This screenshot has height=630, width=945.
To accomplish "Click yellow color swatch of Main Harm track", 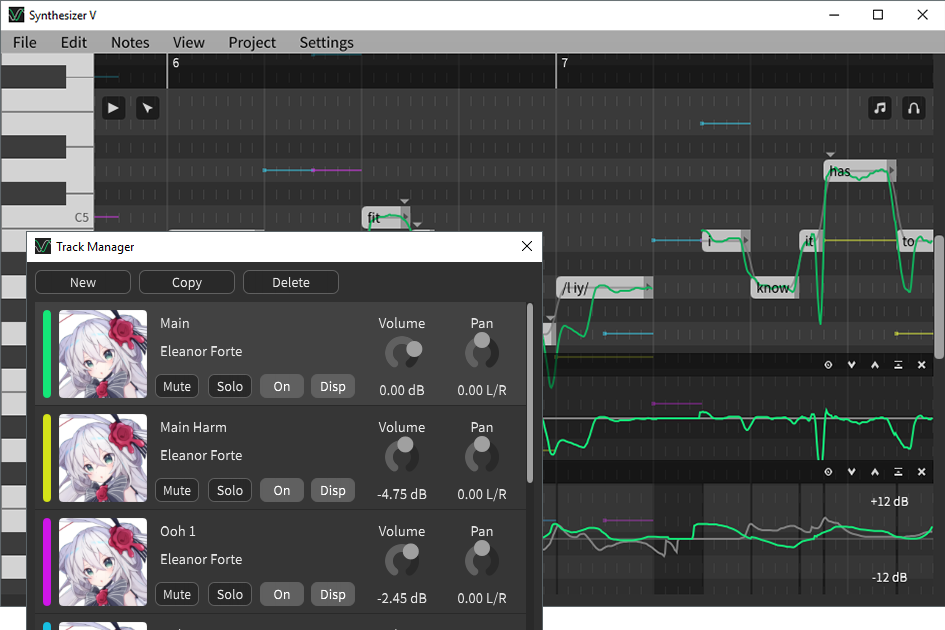I will coord(47,458).
